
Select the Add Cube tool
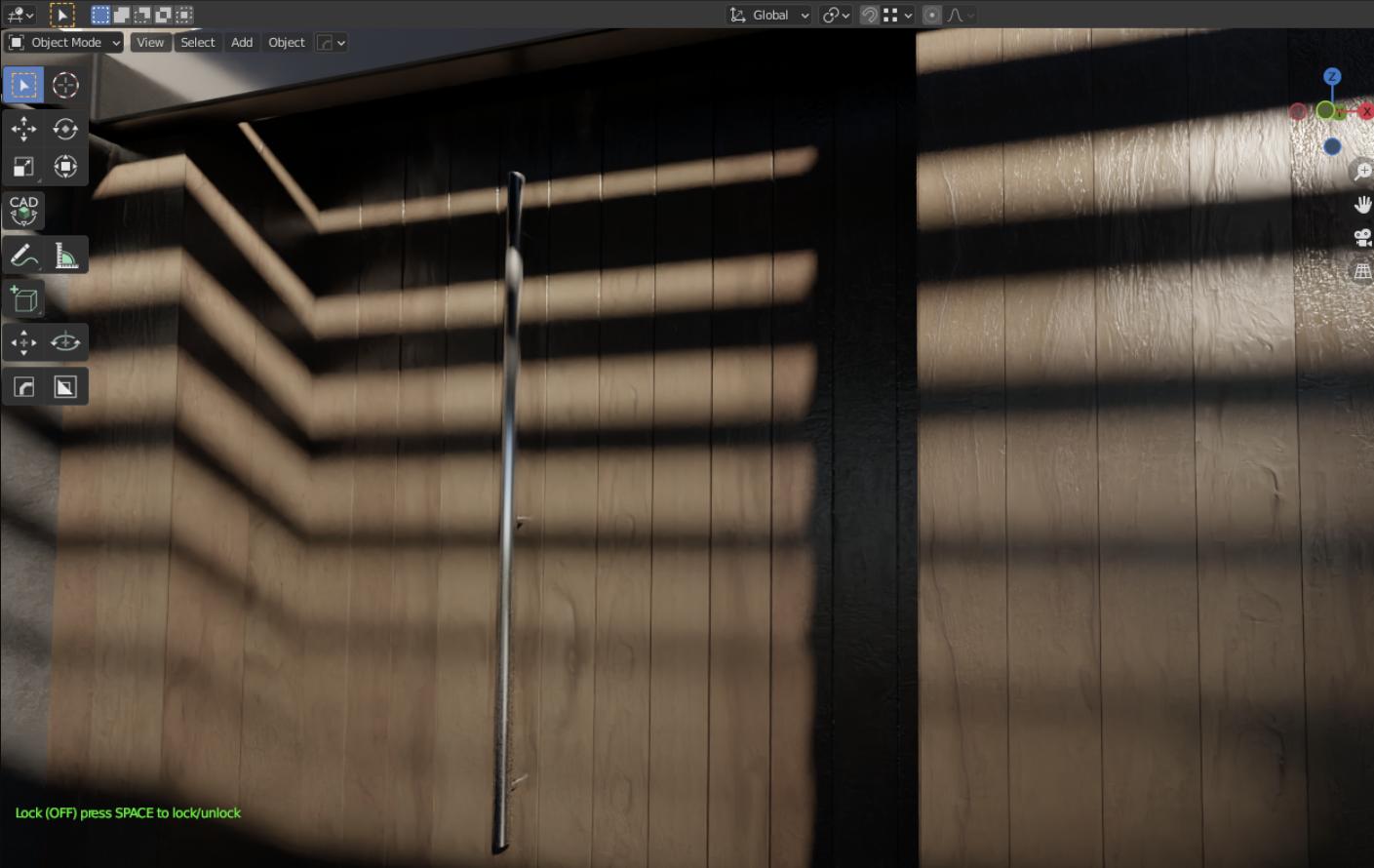(x=23, y=299)
